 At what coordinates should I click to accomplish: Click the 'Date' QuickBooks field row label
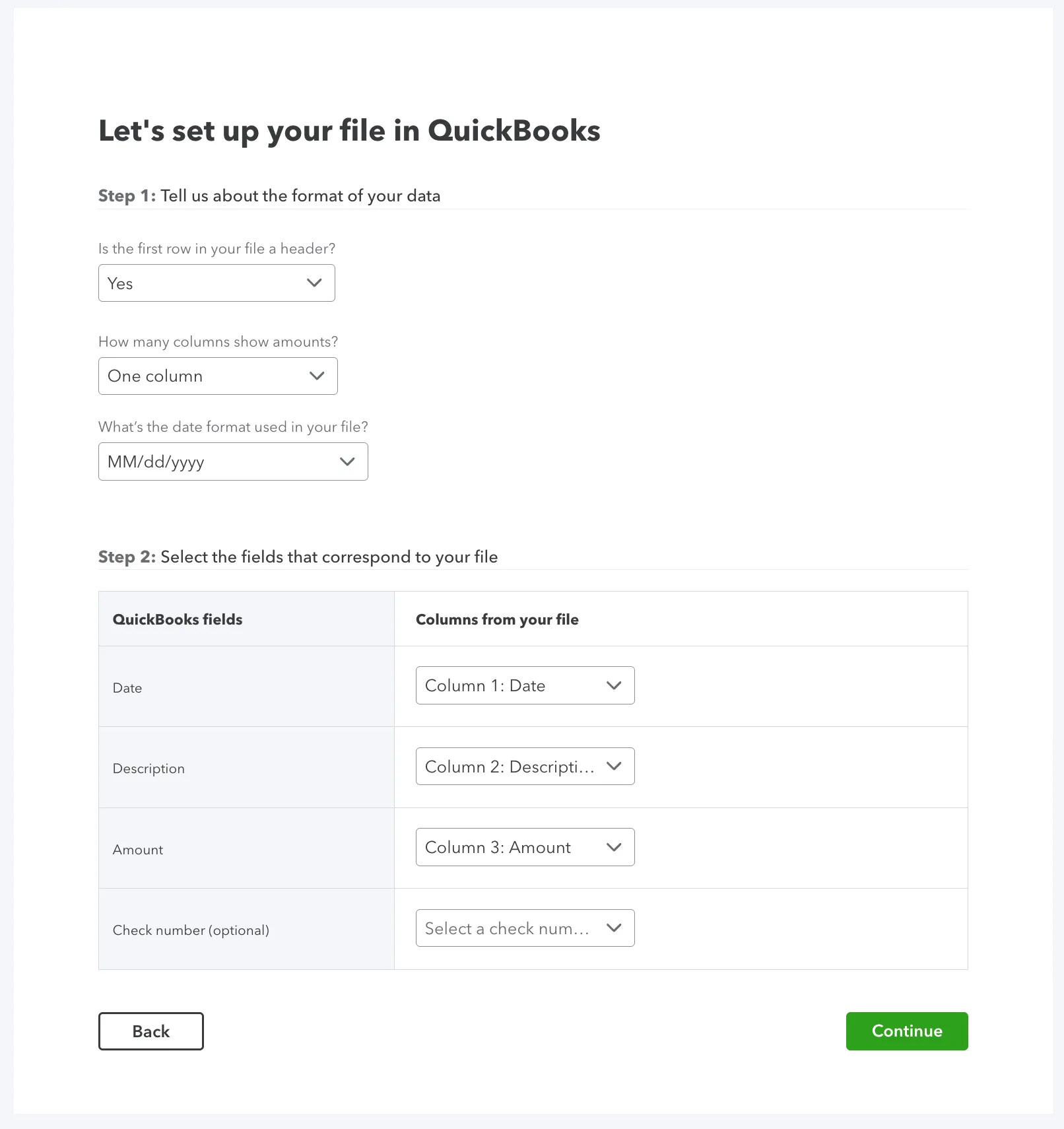127,688
